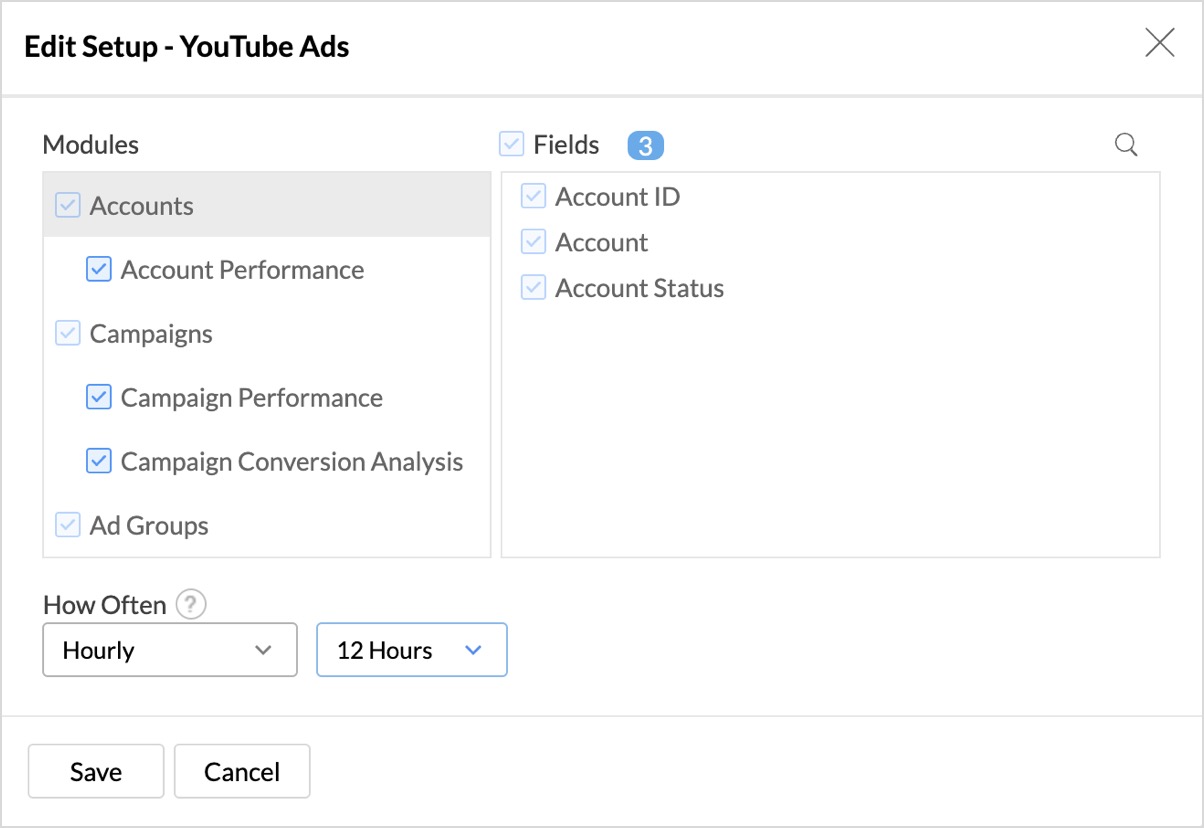
Task: Click the Account ID field text
Action: (x=618, y=197)
